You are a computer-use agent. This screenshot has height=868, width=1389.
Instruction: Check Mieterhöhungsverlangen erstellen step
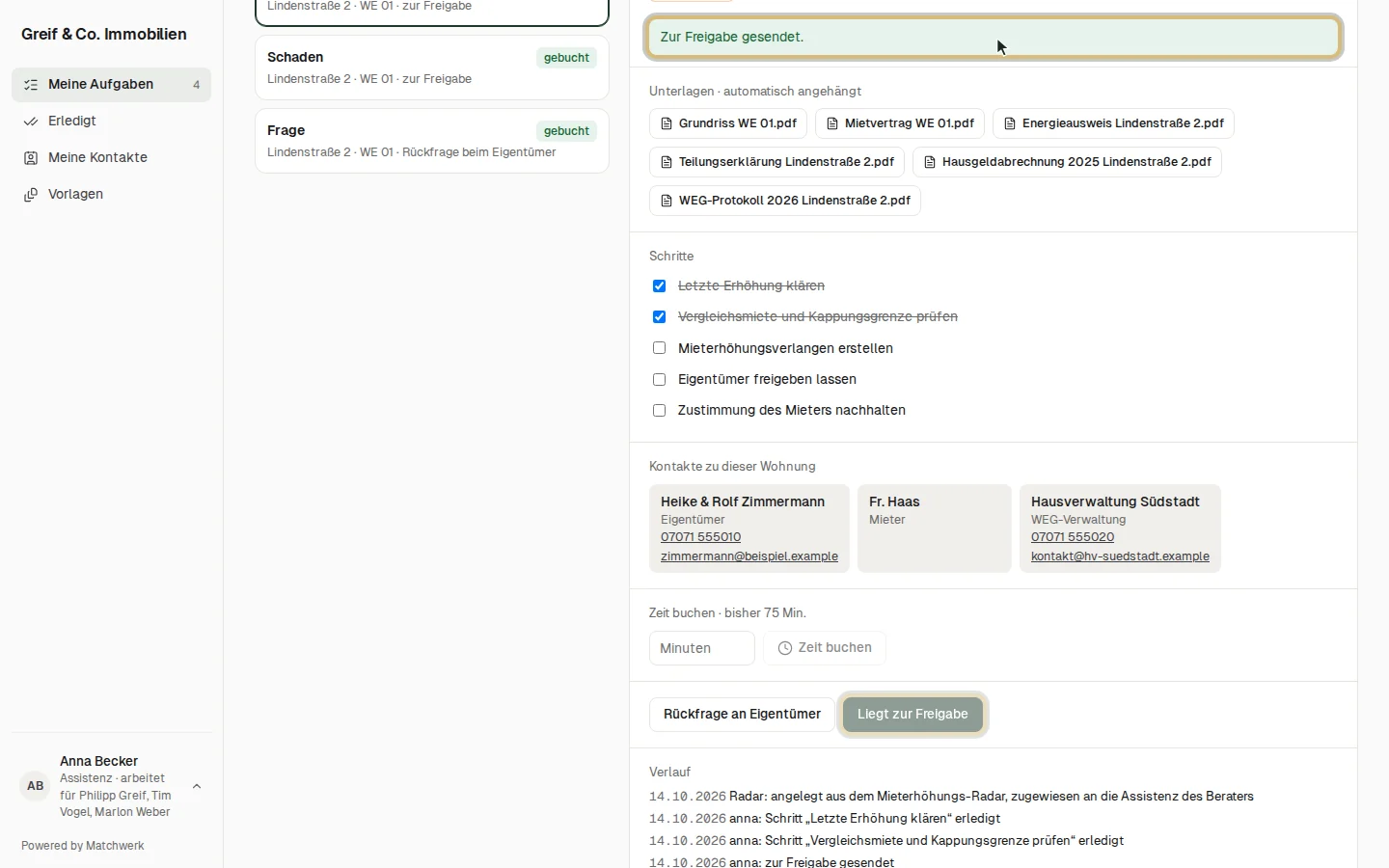(660, 348)
